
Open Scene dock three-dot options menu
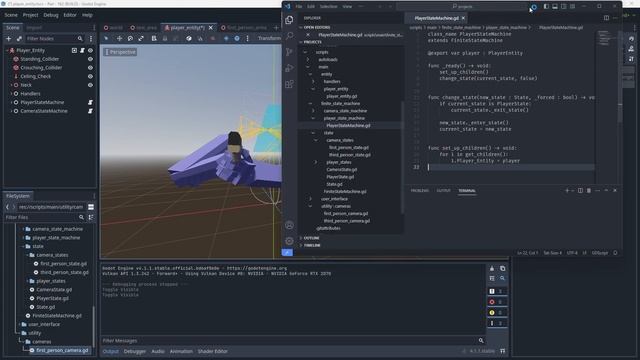[x=91, y=38]
